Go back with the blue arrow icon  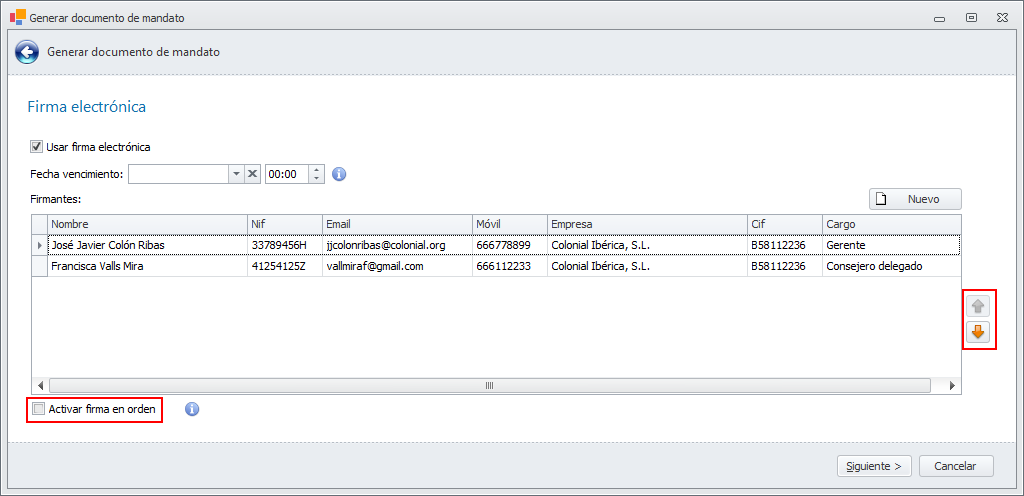[27, 52]
